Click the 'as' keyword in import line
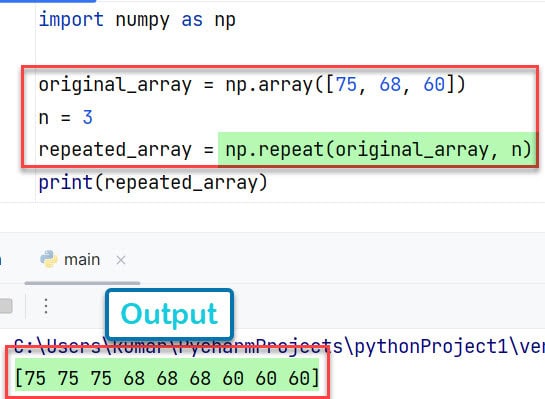This screenshot has height=399, width=545. click(192, 20)
